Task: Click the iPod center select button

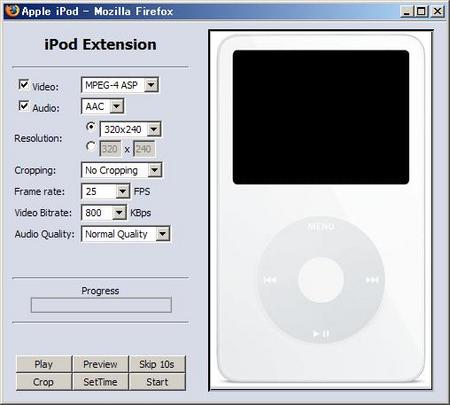Action: point(321,280)
